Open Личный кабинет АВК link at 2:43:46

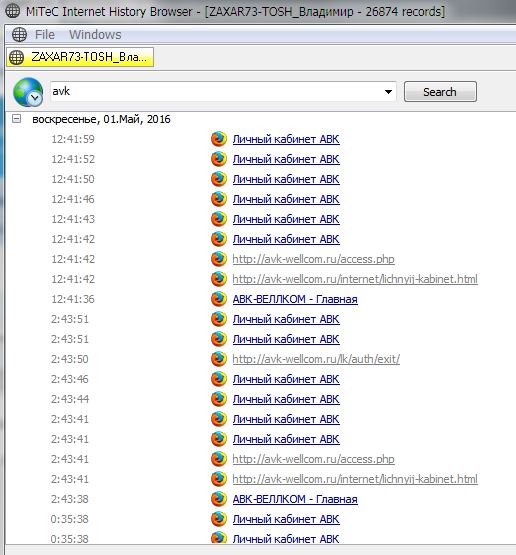[x=286, y=379]
